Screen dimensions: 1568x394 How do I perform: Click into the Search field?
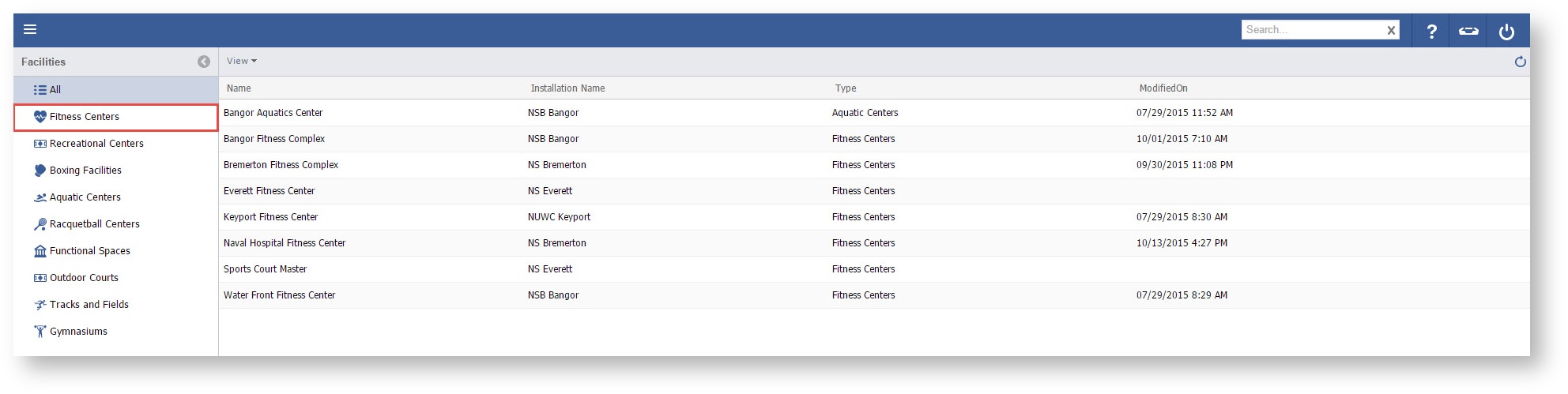(x=1312, y=30)
